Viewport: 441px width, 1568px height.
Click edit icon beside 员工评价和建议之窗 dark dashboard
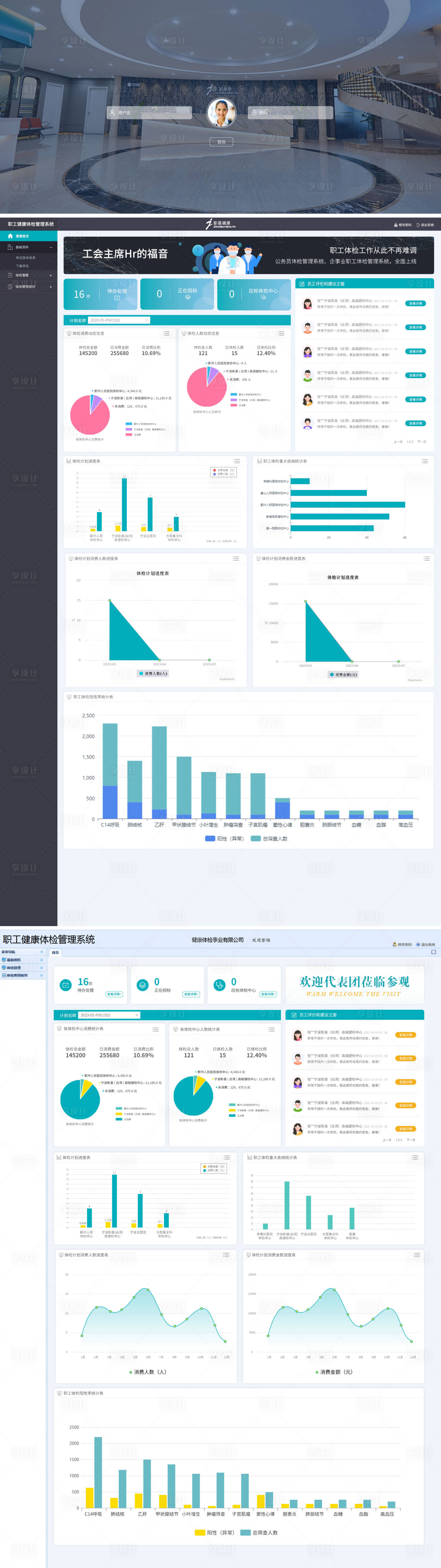pos(302,284)
